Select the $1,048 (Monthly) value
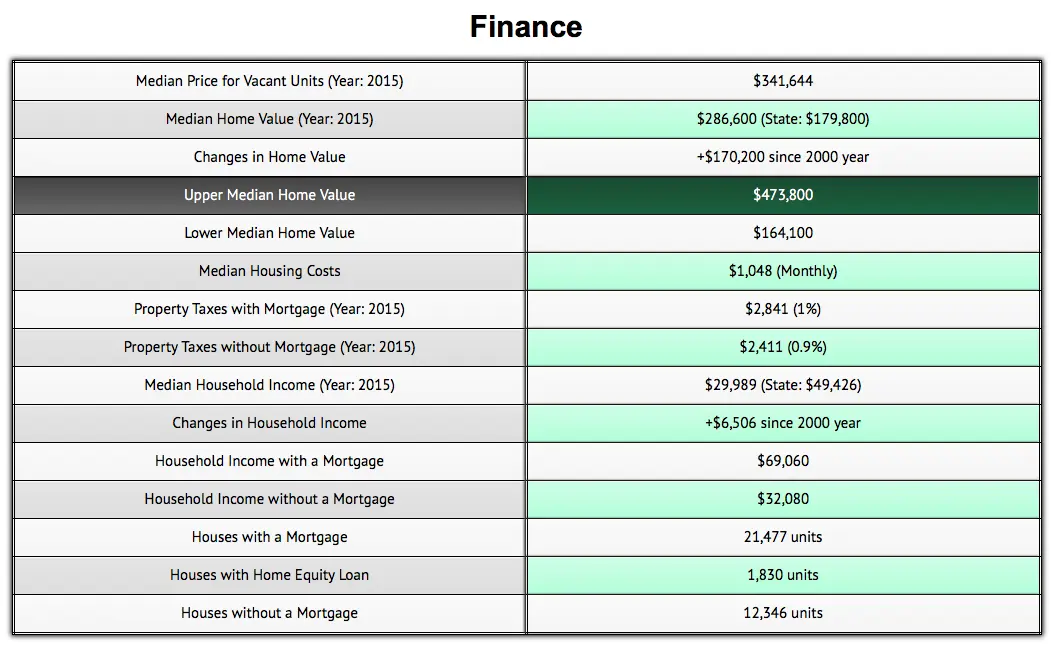Screen dimensions: 1051x647 [783, 271]
